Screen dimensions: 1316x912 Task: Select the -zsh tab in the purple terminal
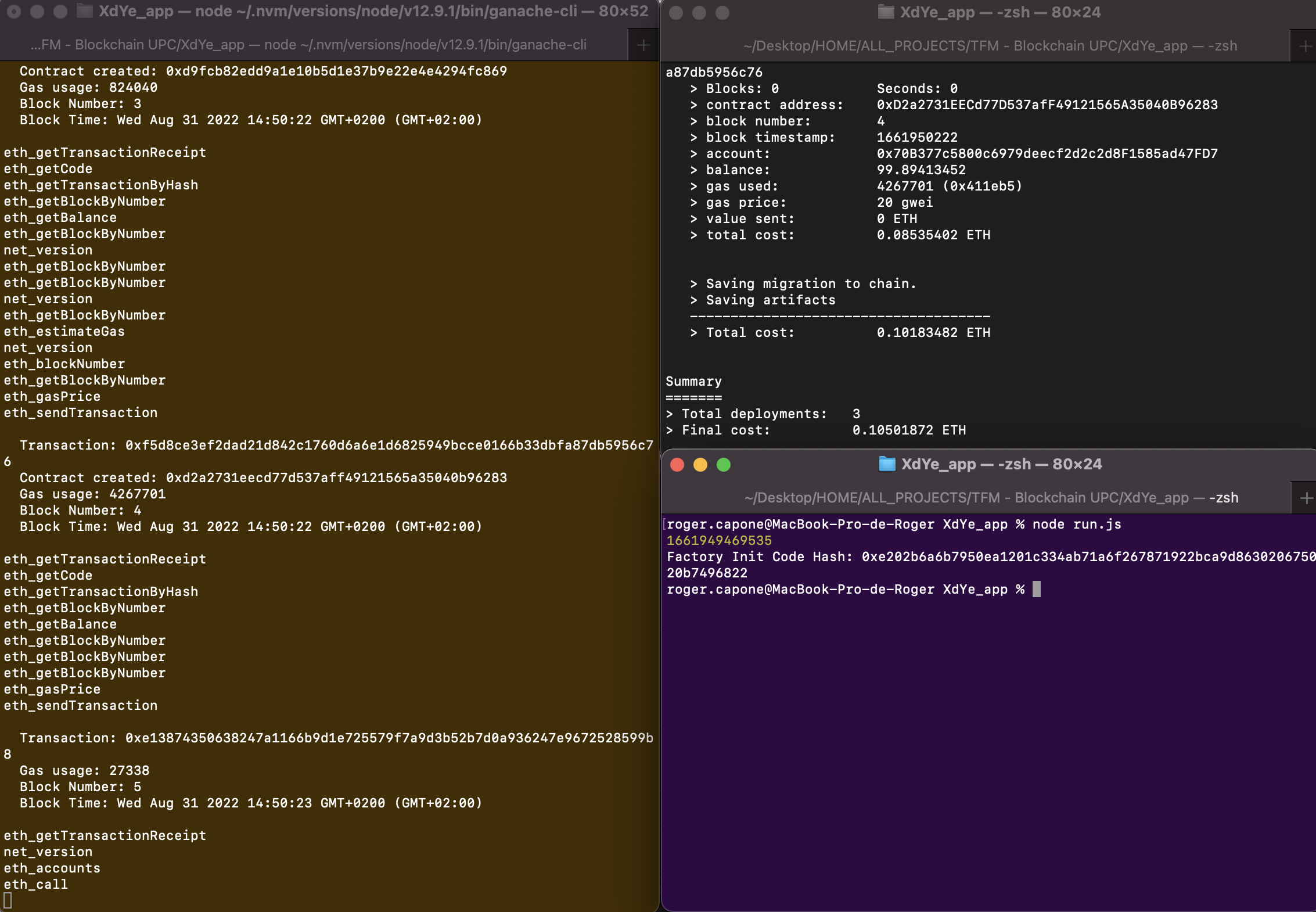pos(991,498)
